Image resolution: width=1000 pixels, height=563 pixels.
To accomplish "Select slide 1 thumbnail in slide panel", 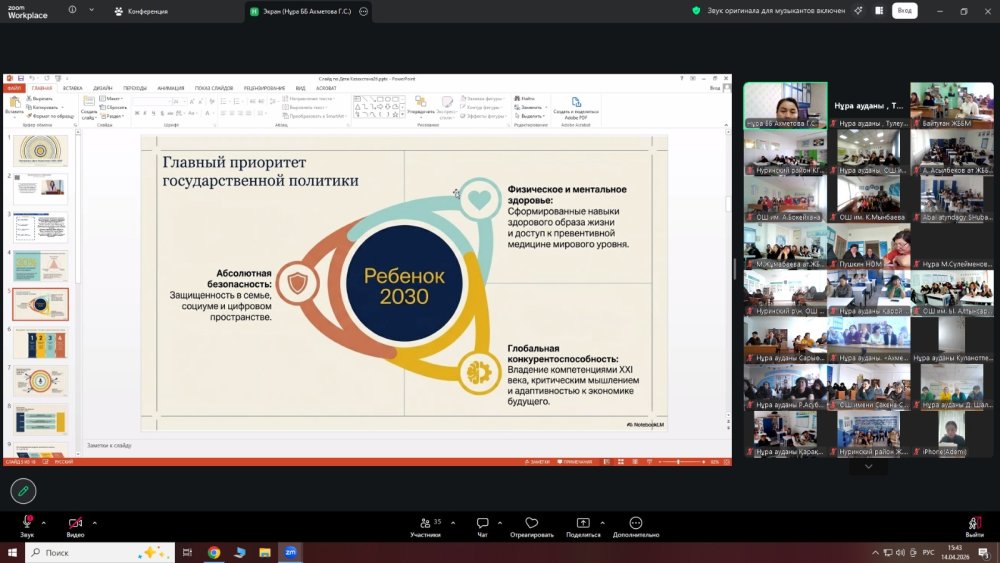I will click(x=40, y=150).
